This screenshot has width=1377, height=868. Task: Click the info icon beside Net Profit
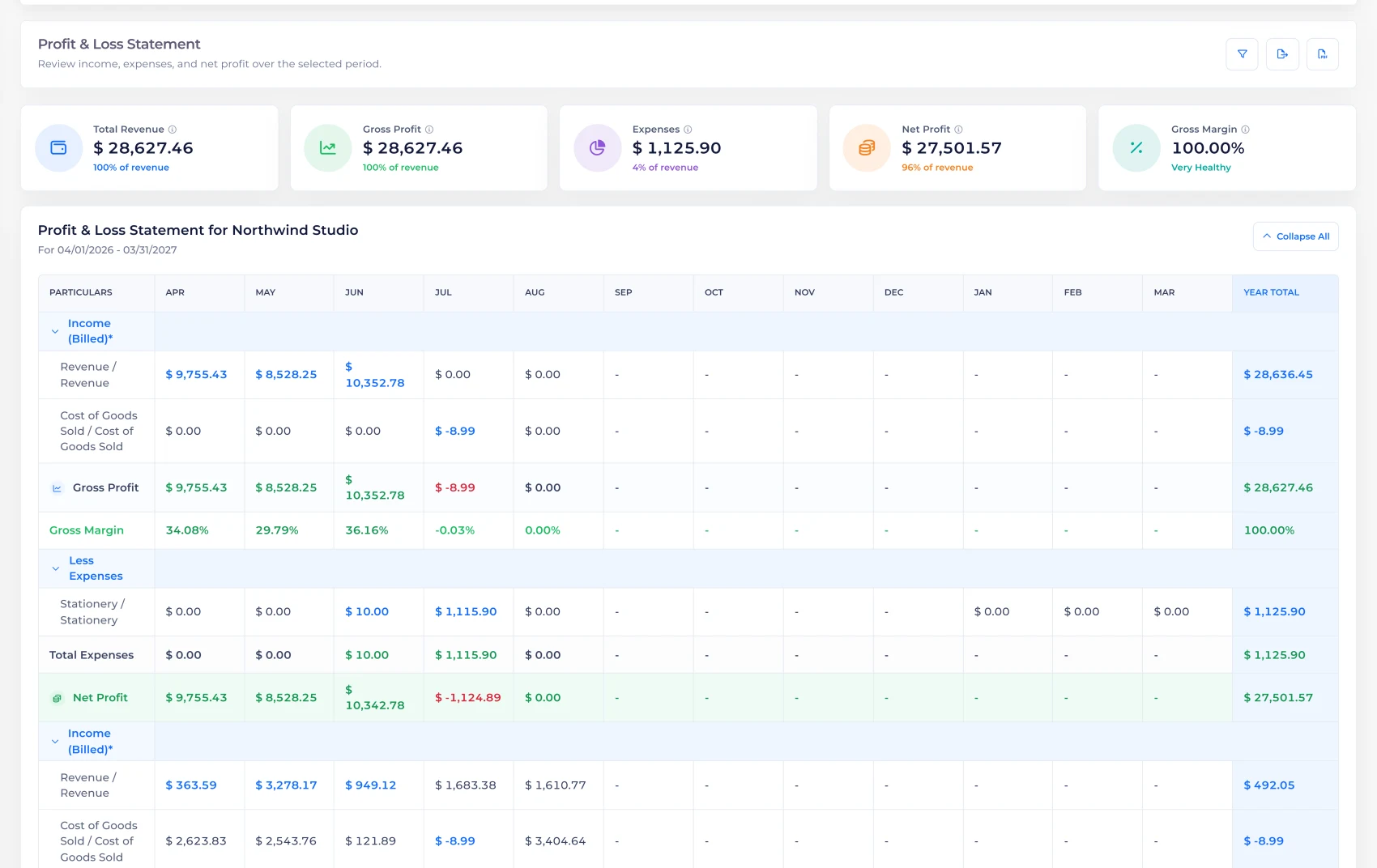click(958, 130)
